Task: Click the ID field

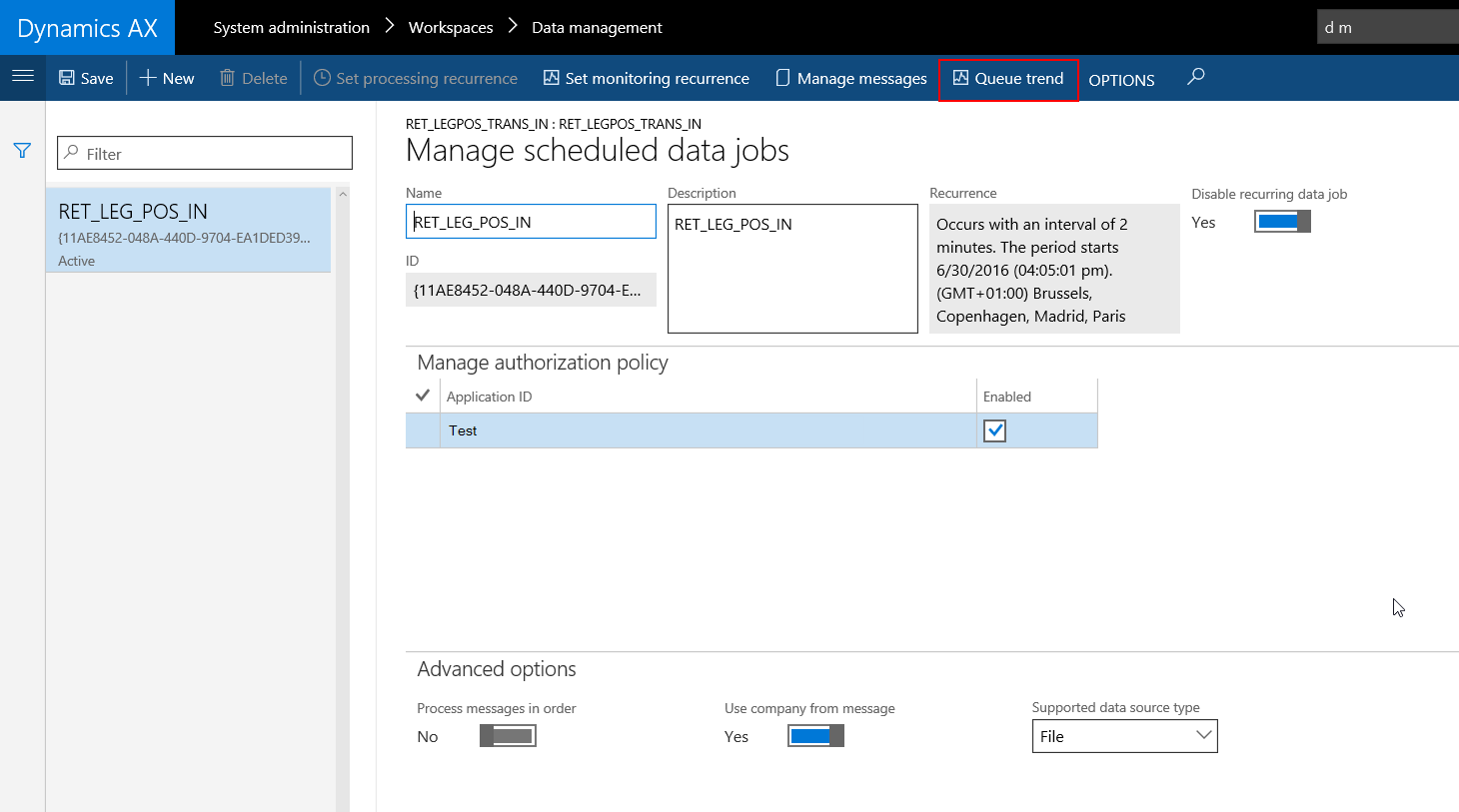Action: tap(531, 290)
